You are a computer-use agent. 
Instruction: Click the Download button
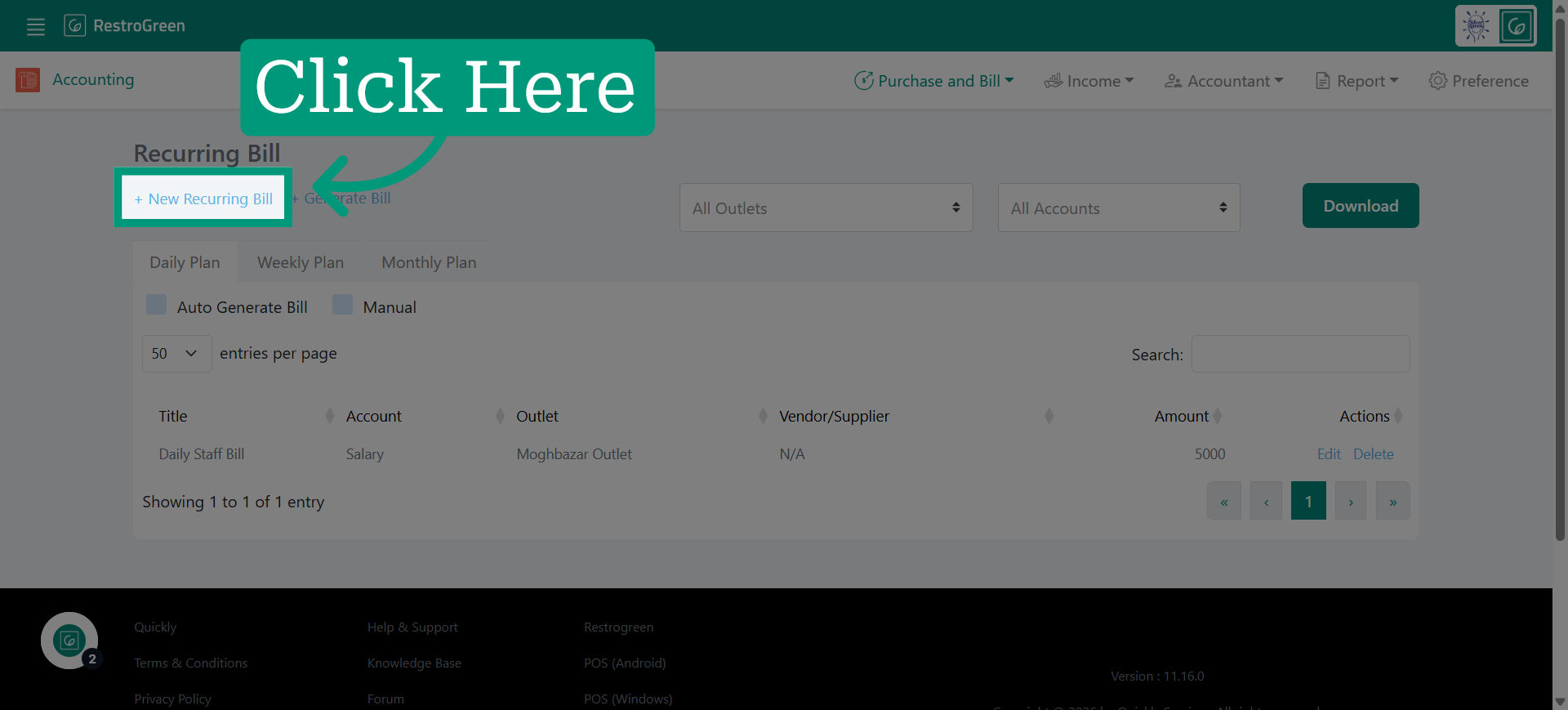[1361, 206]
